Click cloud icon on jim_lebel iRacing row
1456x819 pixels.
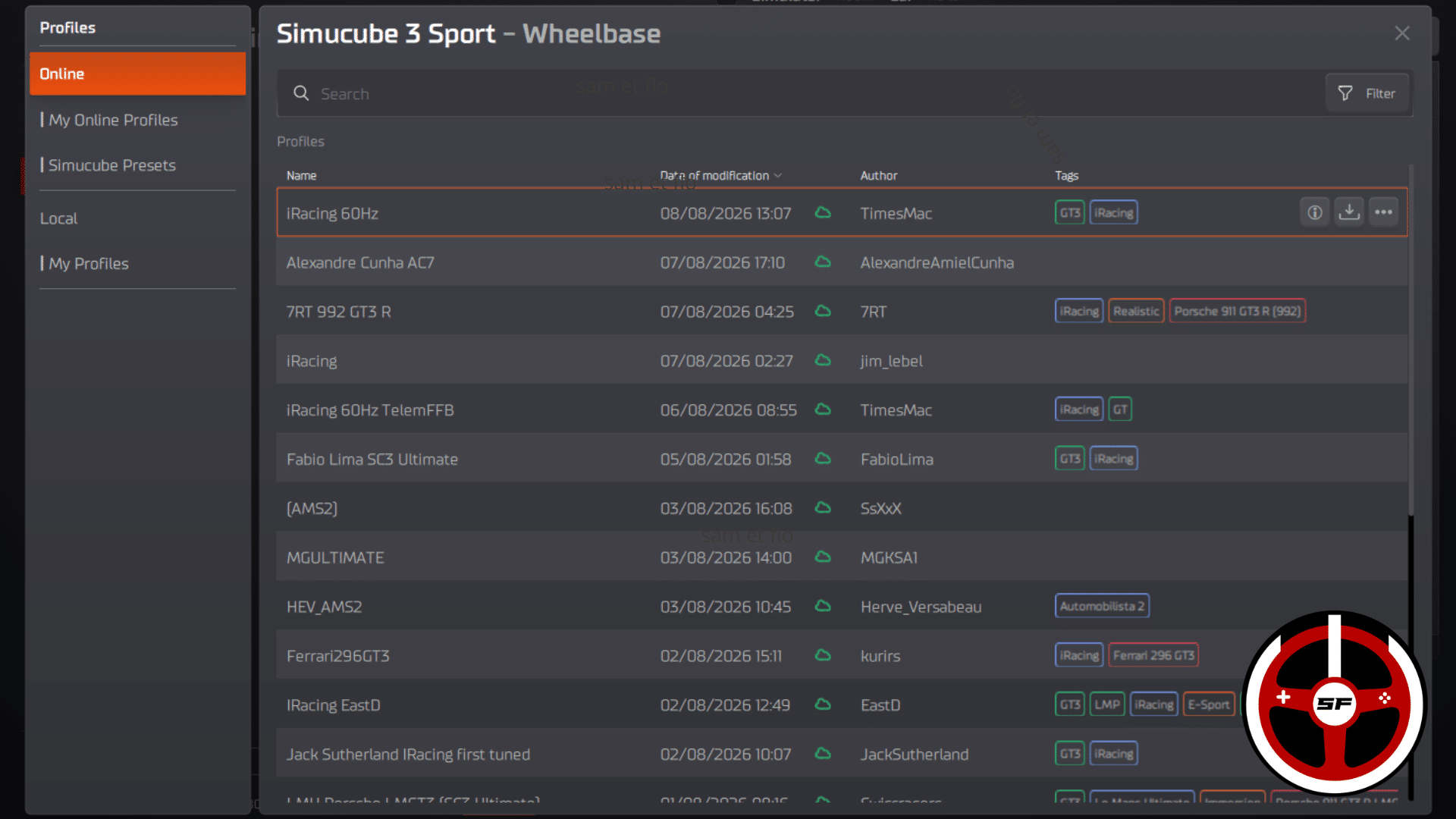823,360
